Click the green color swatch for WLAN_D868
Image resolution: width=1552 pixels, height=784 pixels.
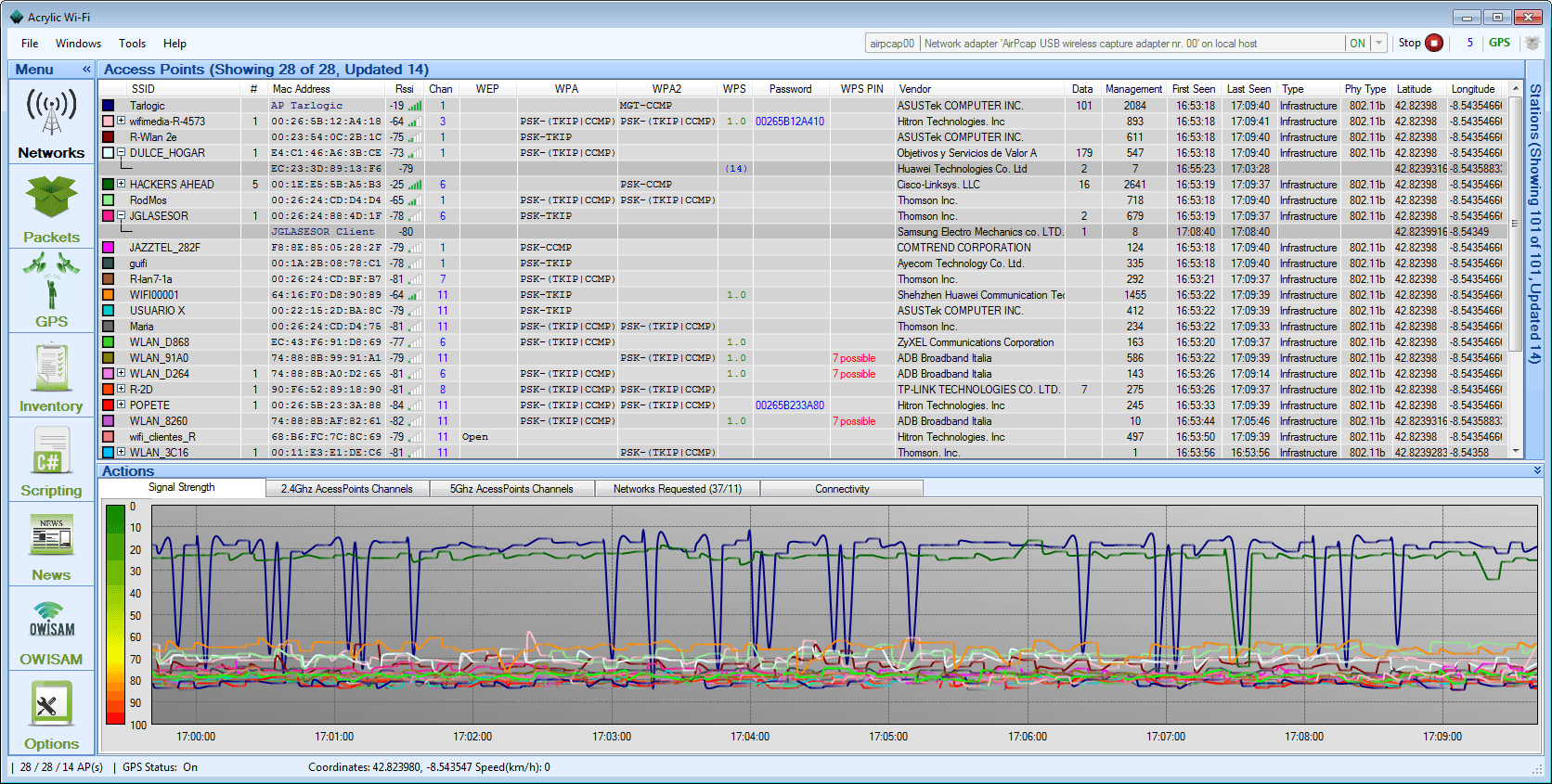[x=108, y=342]
